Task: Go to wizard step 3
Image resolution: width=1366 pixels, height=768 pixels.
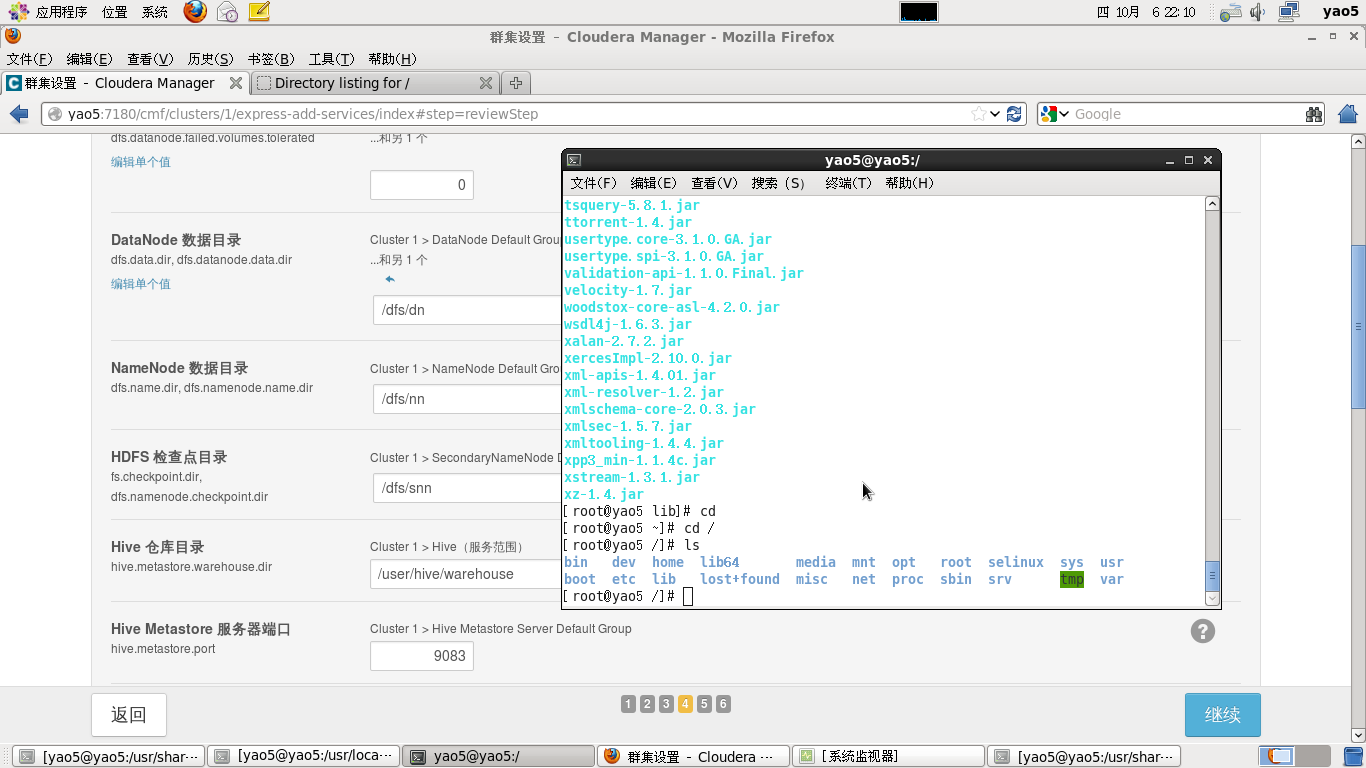Action: (x=666, y=704)
